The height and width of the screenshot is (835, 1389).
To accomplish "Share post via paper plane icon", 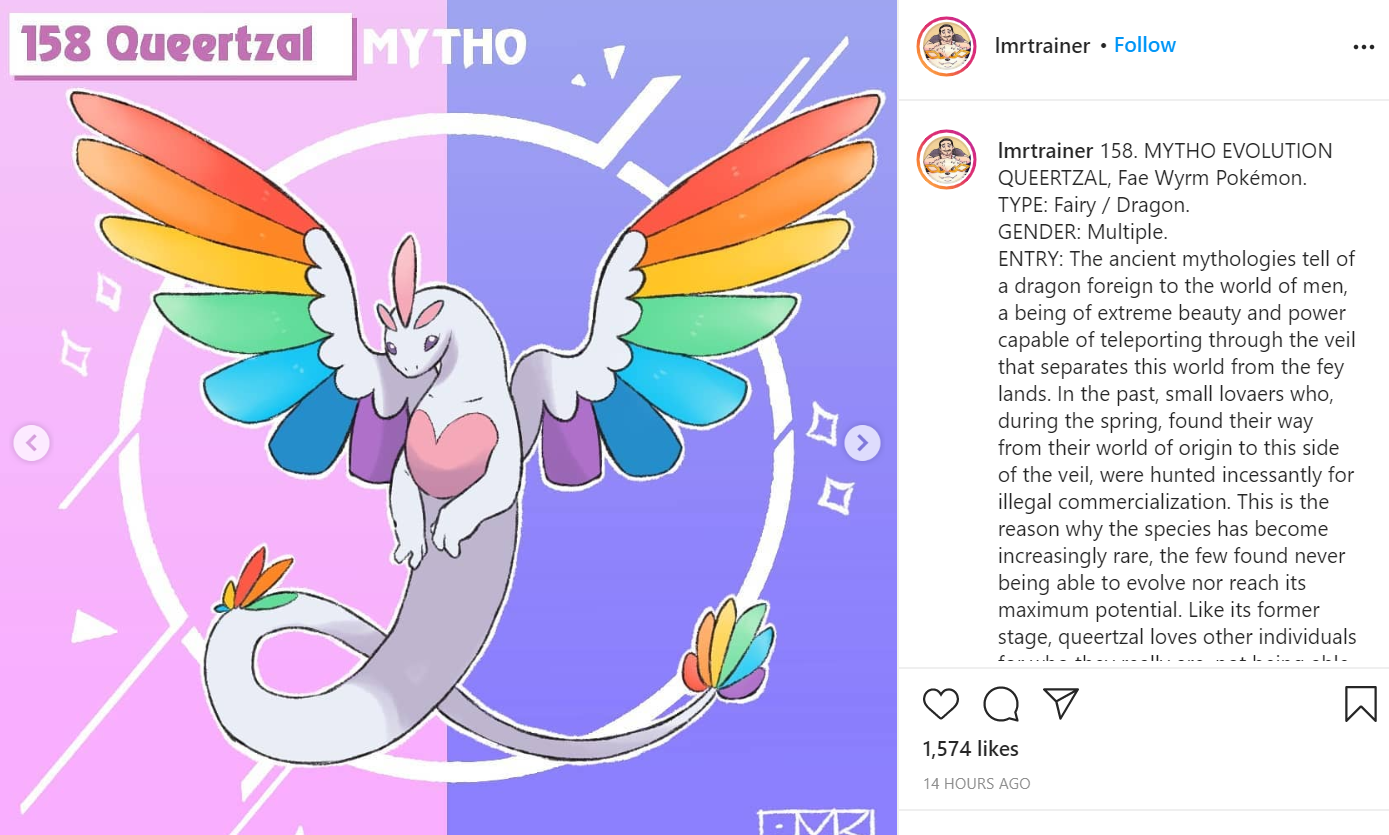I will [1061, 704].
